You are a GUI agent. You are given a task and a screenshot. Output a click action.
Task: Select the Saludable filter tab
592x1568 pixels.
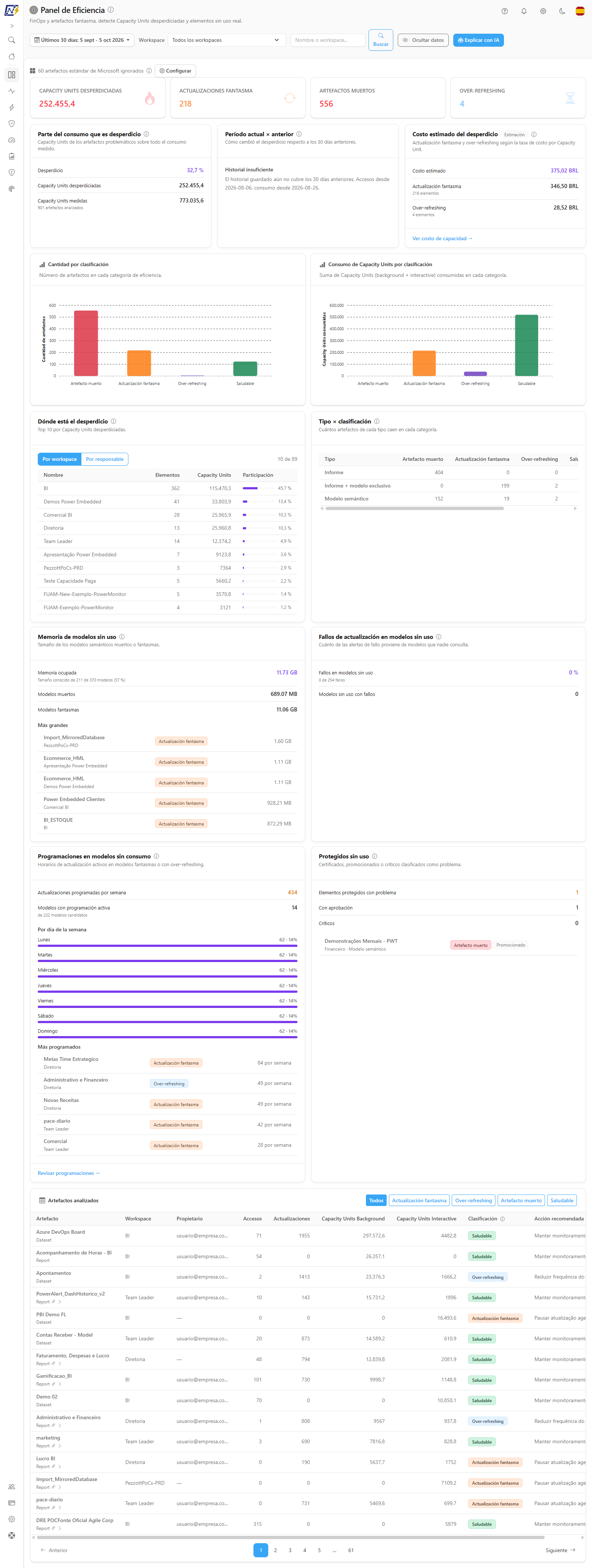pyautogui.click(x=562, y=1200)
